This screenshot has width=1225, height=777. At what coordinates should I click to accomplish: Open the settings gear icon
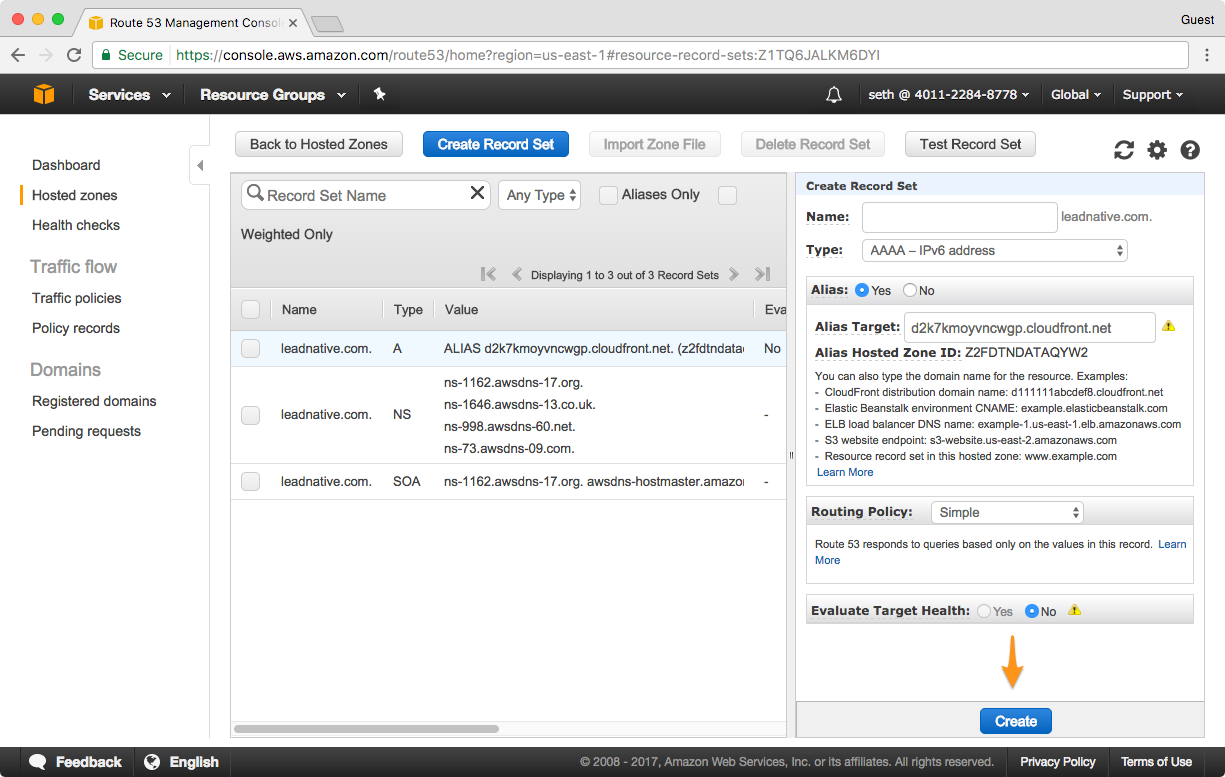pyautogui.click(x=1157, y=150)
